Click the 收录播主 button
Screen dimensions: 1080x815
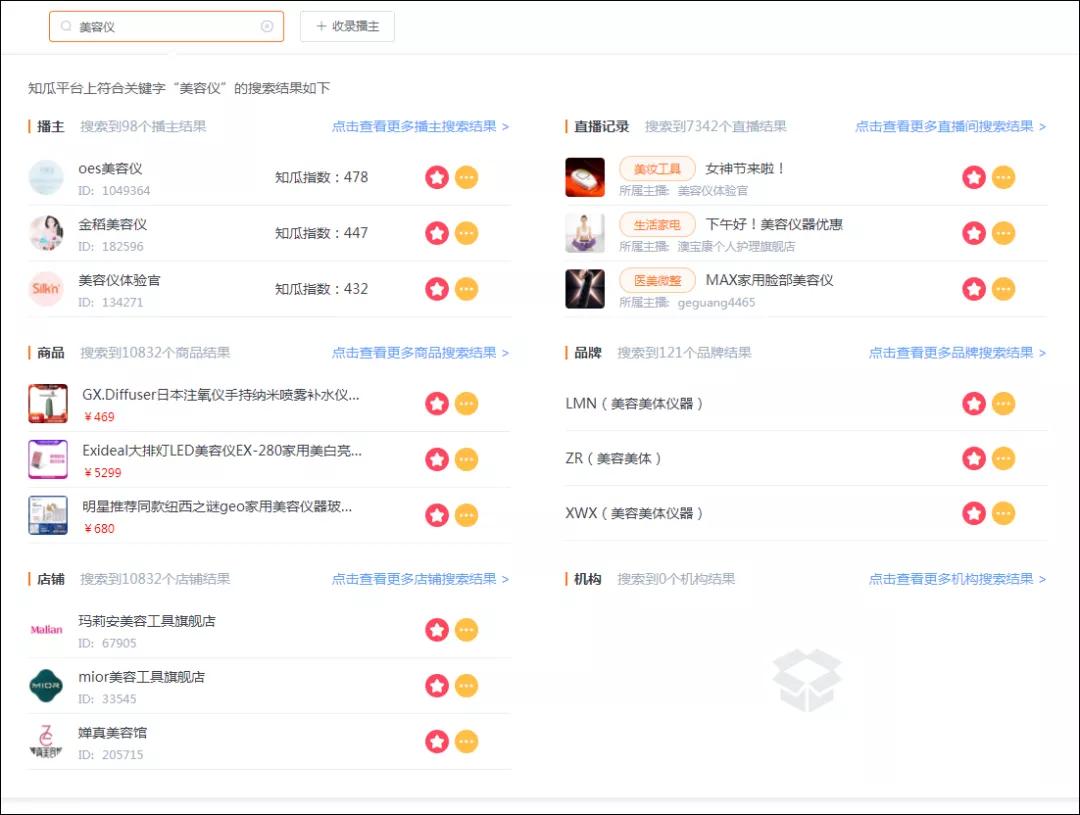point(346,26)
